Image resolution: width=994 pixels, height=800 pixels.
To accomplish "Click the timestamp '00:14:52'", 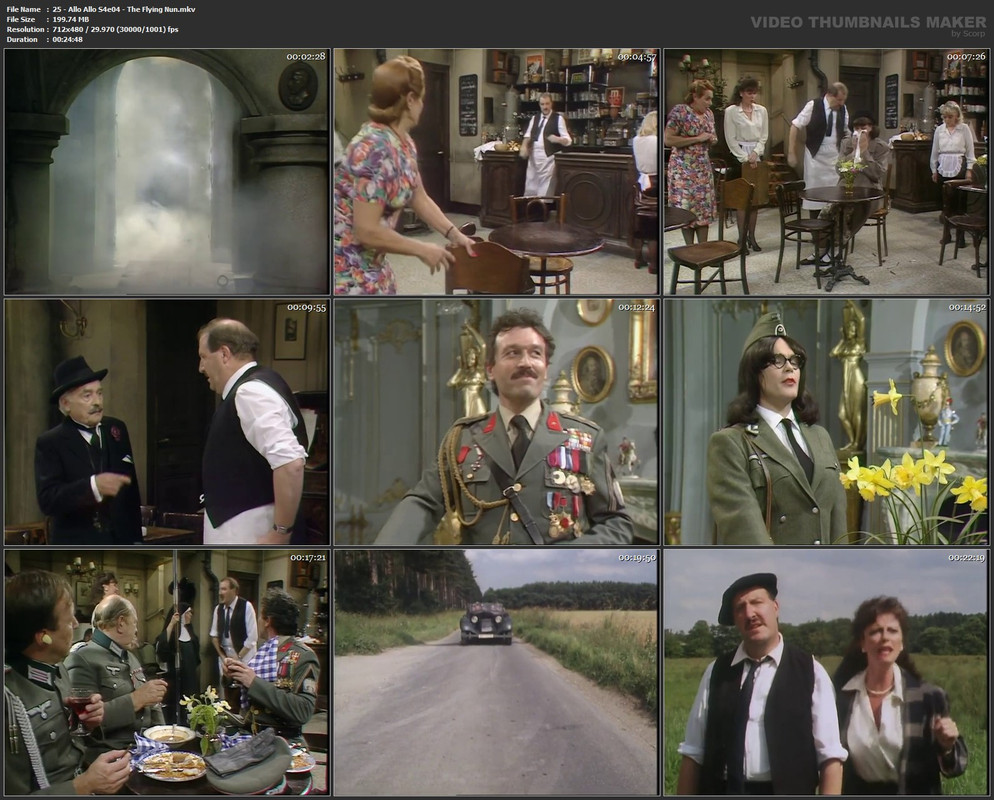I will point(967,307).
